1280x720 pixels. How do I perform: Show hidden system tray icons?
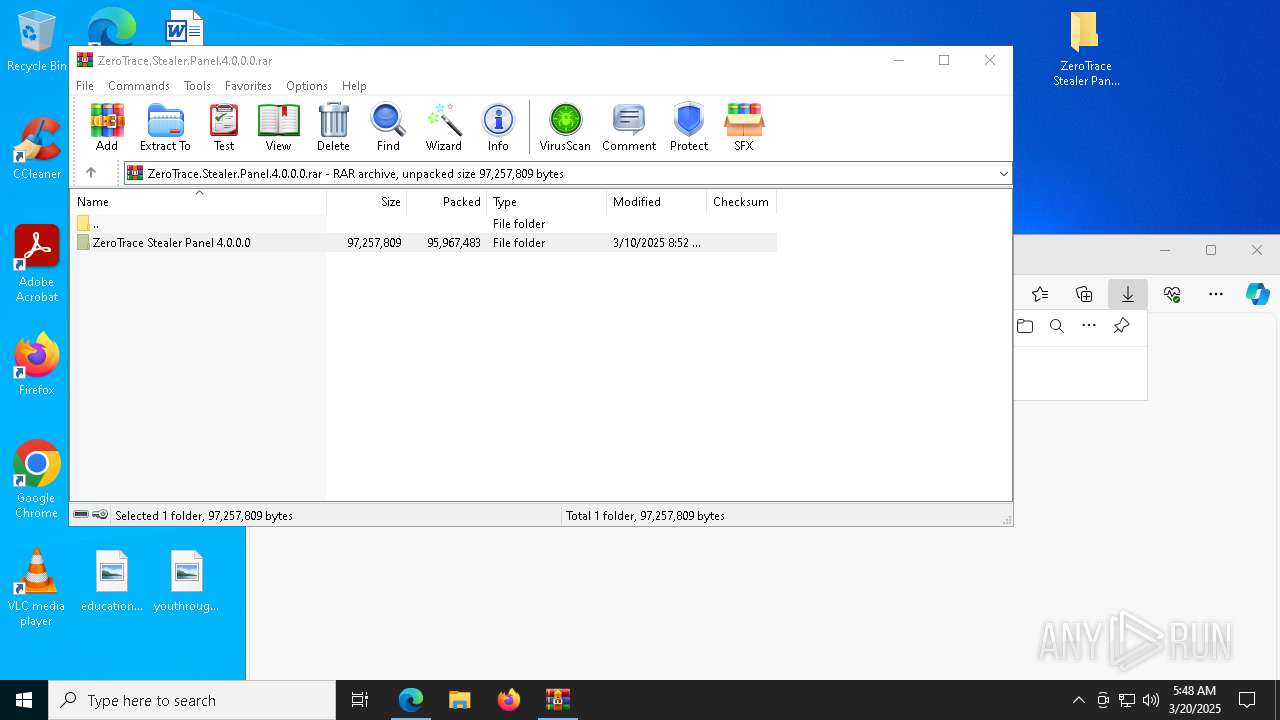pyautogui.click(x=1078, y=700)
